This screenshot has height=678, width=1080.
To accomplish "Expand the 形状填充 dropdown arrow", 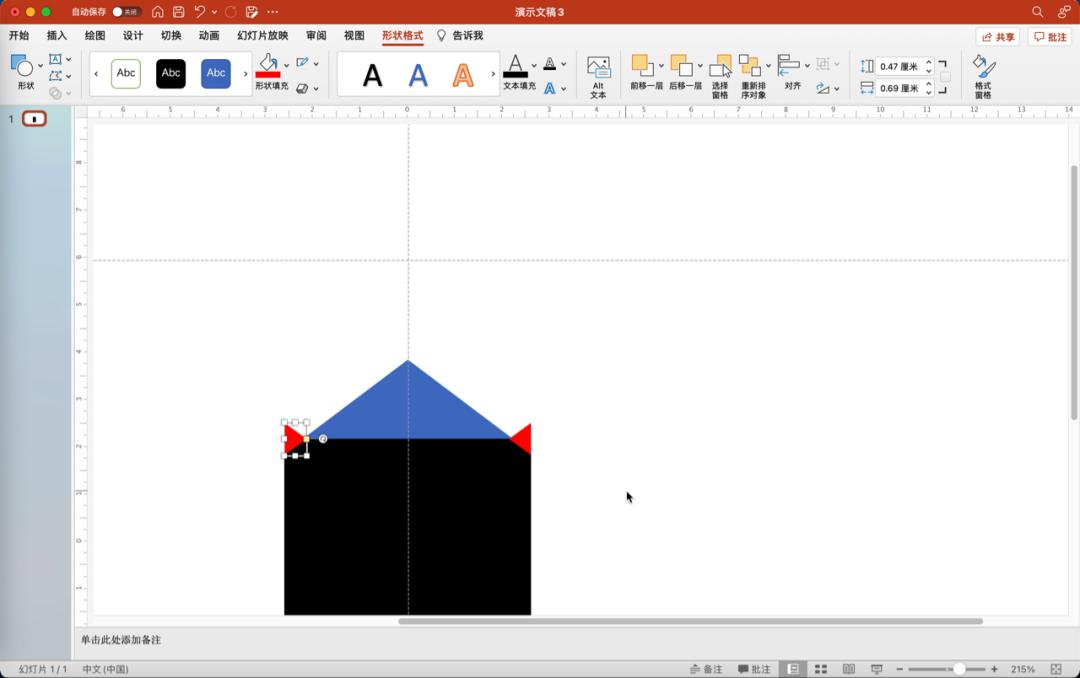I will 286,66.
